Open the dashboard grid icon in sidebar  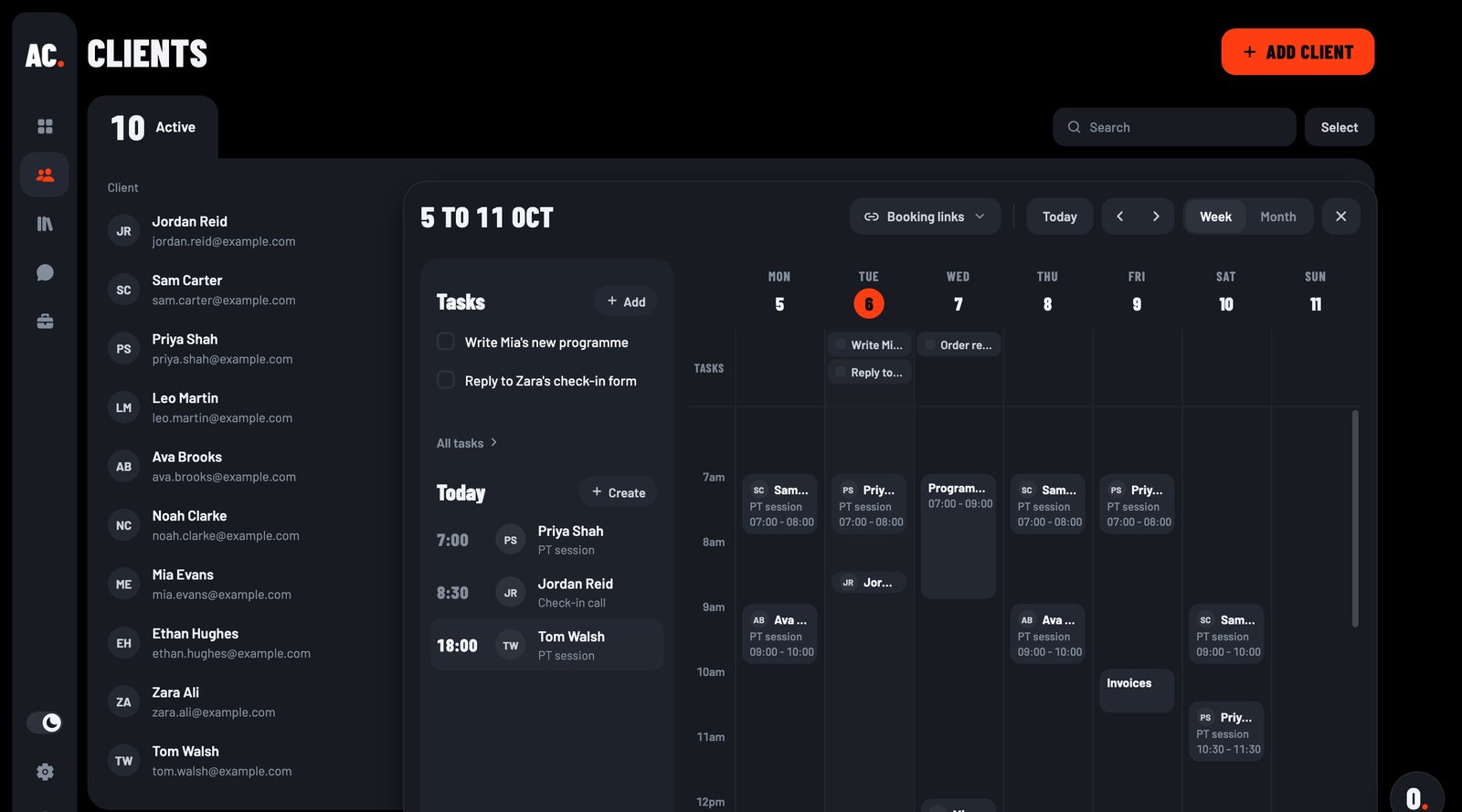45,126
